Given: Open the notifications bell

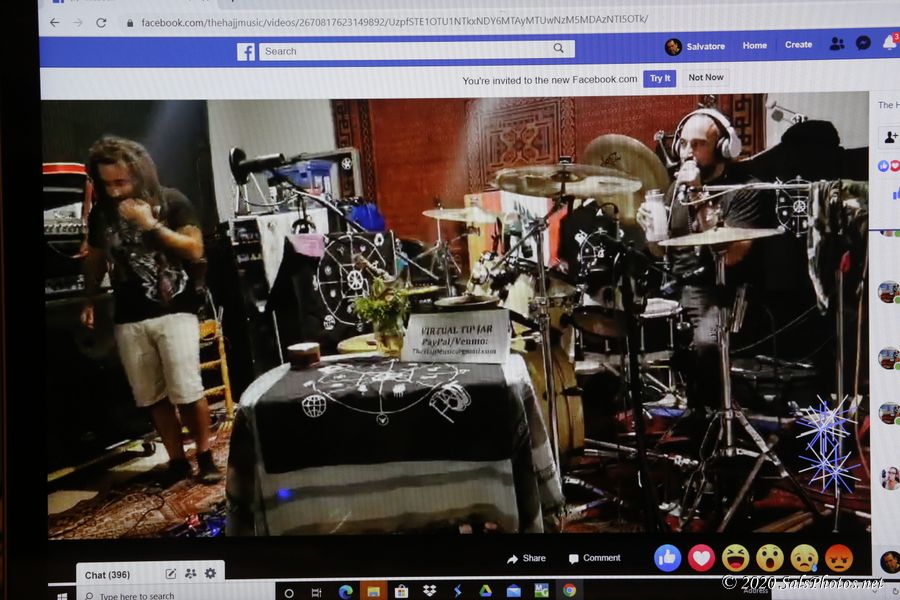Looking at the screenshot, I should coord(888,42).
